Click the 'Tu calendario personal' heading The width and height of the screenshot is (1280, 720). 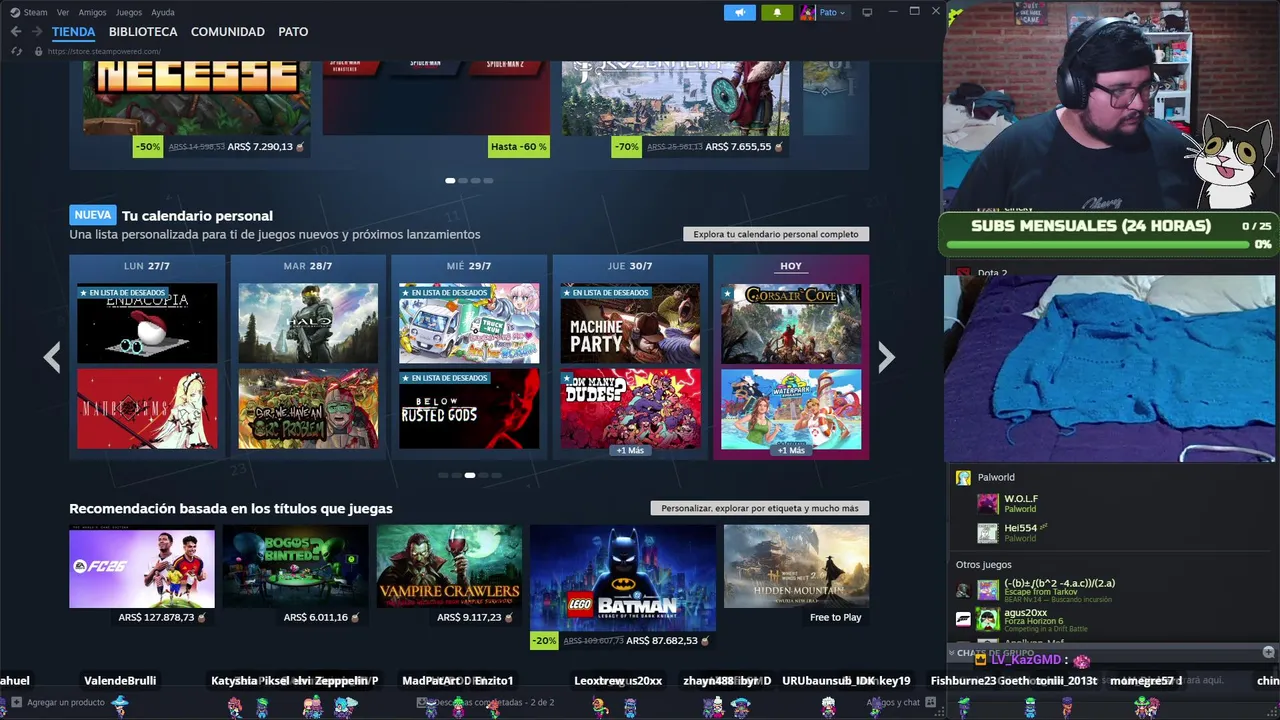point(197,216)
